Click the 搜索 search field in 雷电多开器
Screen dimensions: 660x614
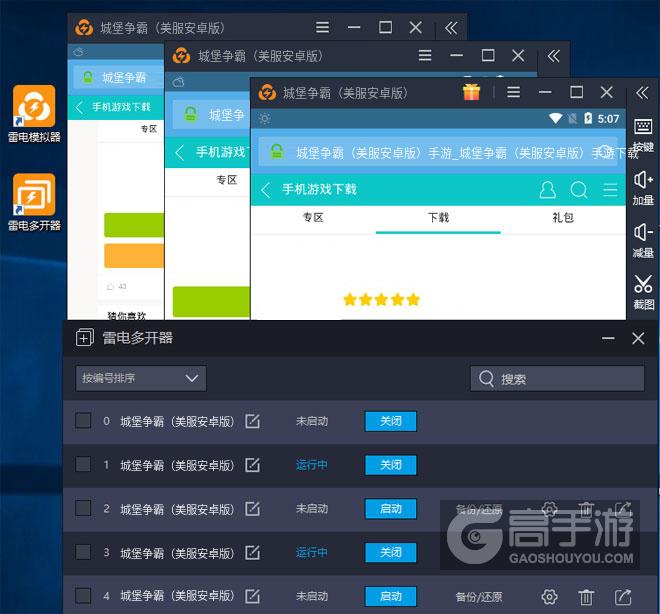point(557,379)
